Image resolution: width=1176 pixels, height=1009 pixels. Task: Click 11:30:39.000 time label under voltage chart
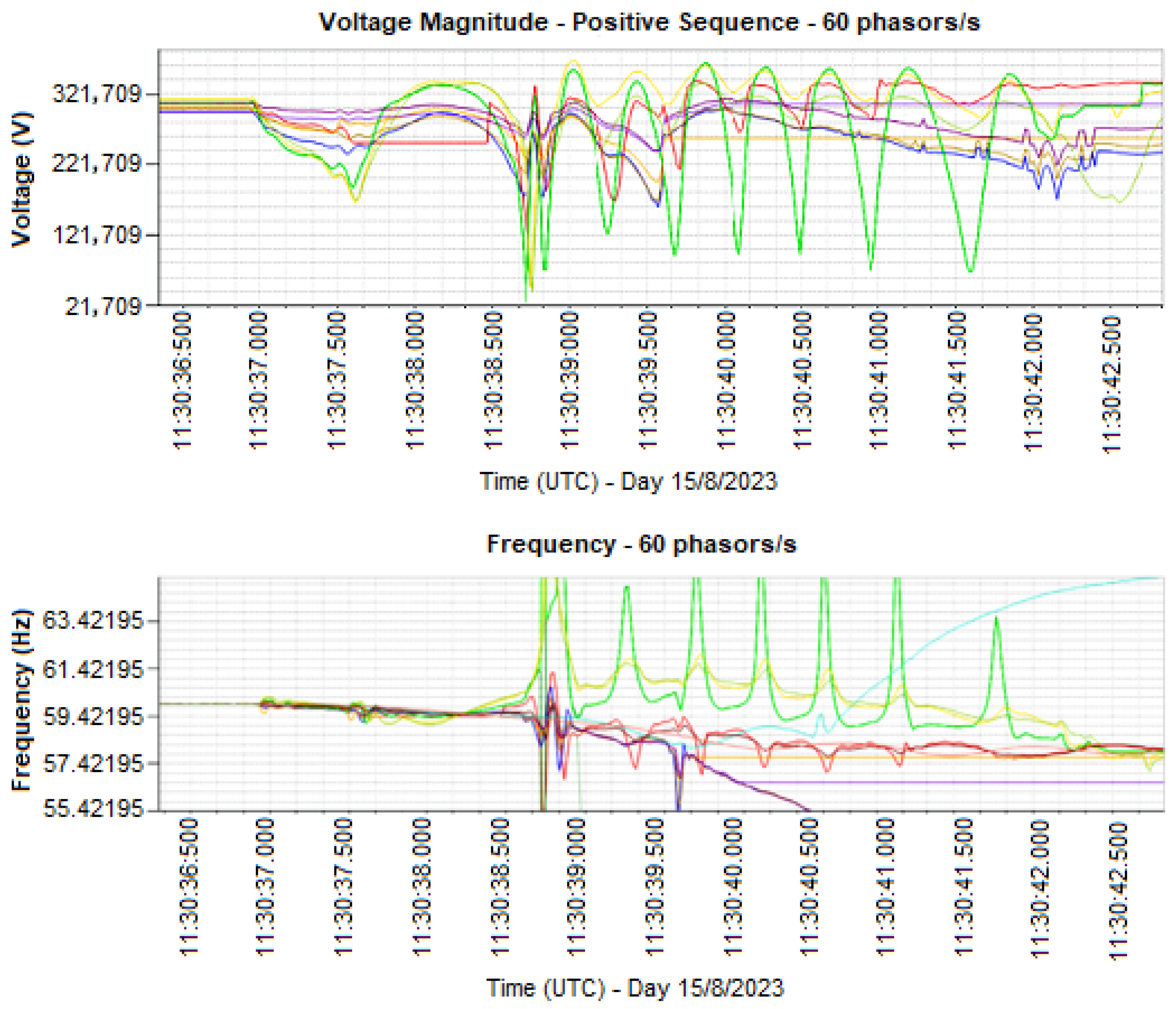tap(569, 382)
